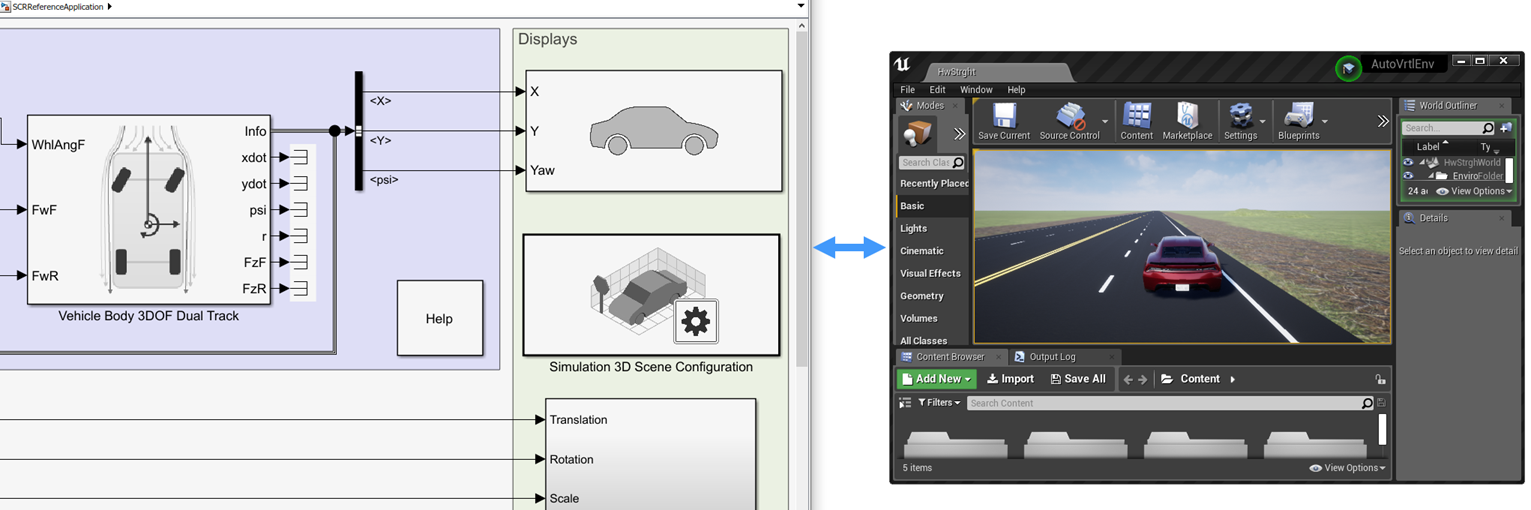
Task: Open the Marketplace from the toolbar
Action: 1187,116
